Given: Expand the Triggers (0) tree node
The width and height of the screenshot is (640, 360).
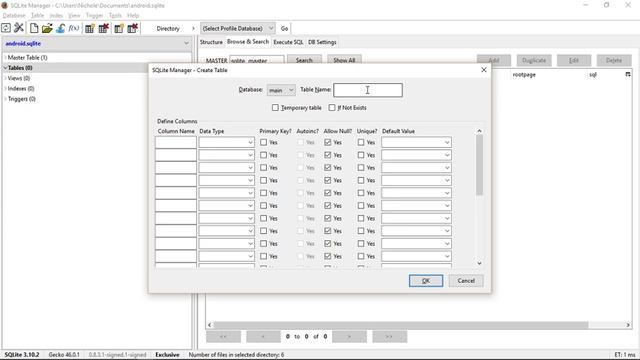Looking at the screenshot, I should pyautogui.click(x=5, y=99).
